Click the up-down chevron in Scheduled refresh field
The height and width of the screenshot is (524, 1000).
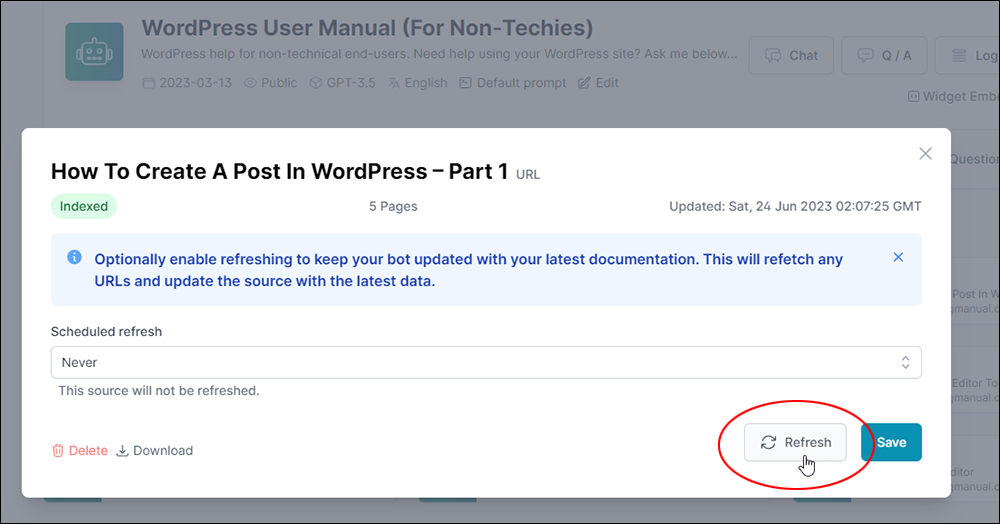click(905, 362)
